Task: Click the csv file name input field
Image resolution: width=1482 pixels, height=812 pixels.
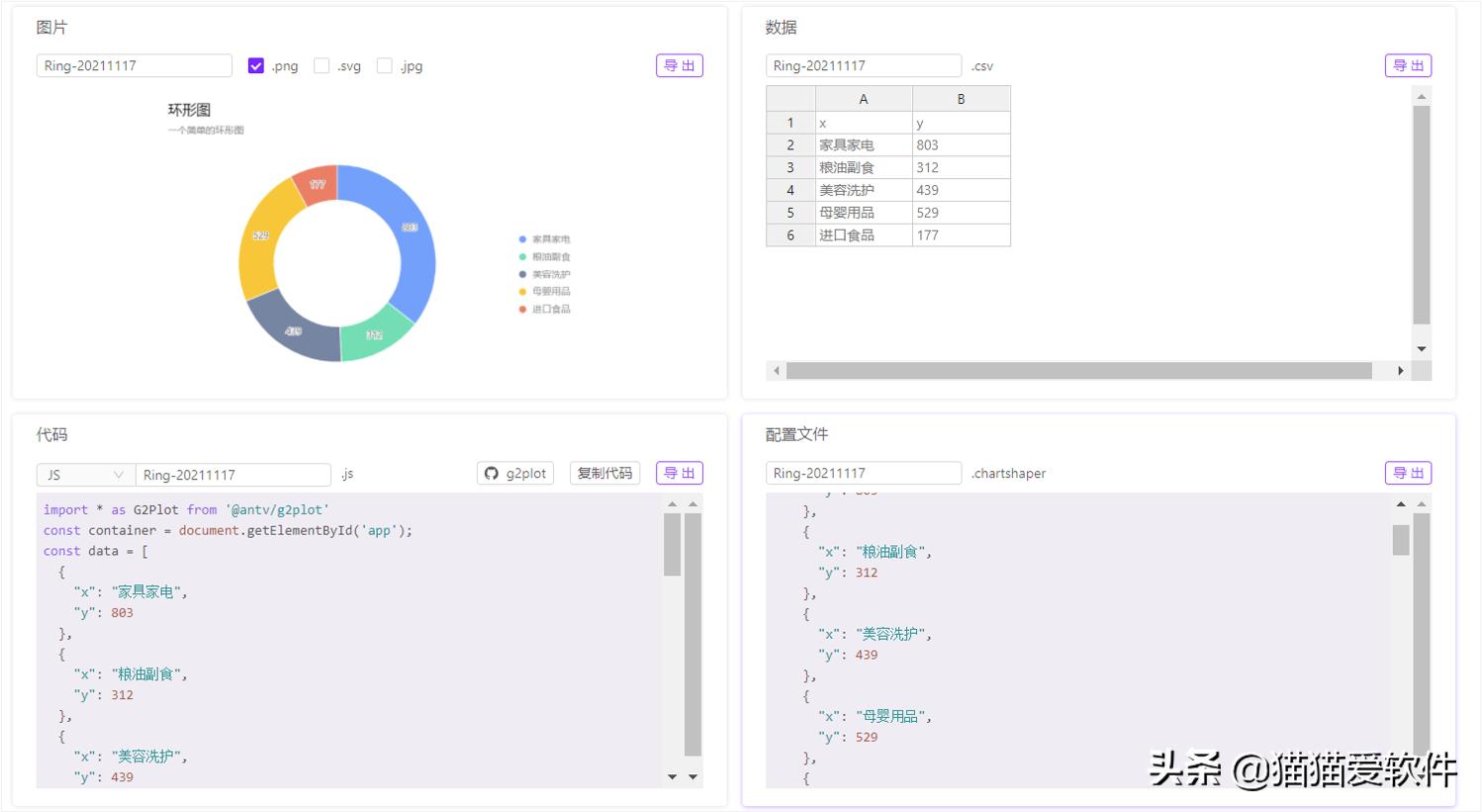Action: (863, 66)
